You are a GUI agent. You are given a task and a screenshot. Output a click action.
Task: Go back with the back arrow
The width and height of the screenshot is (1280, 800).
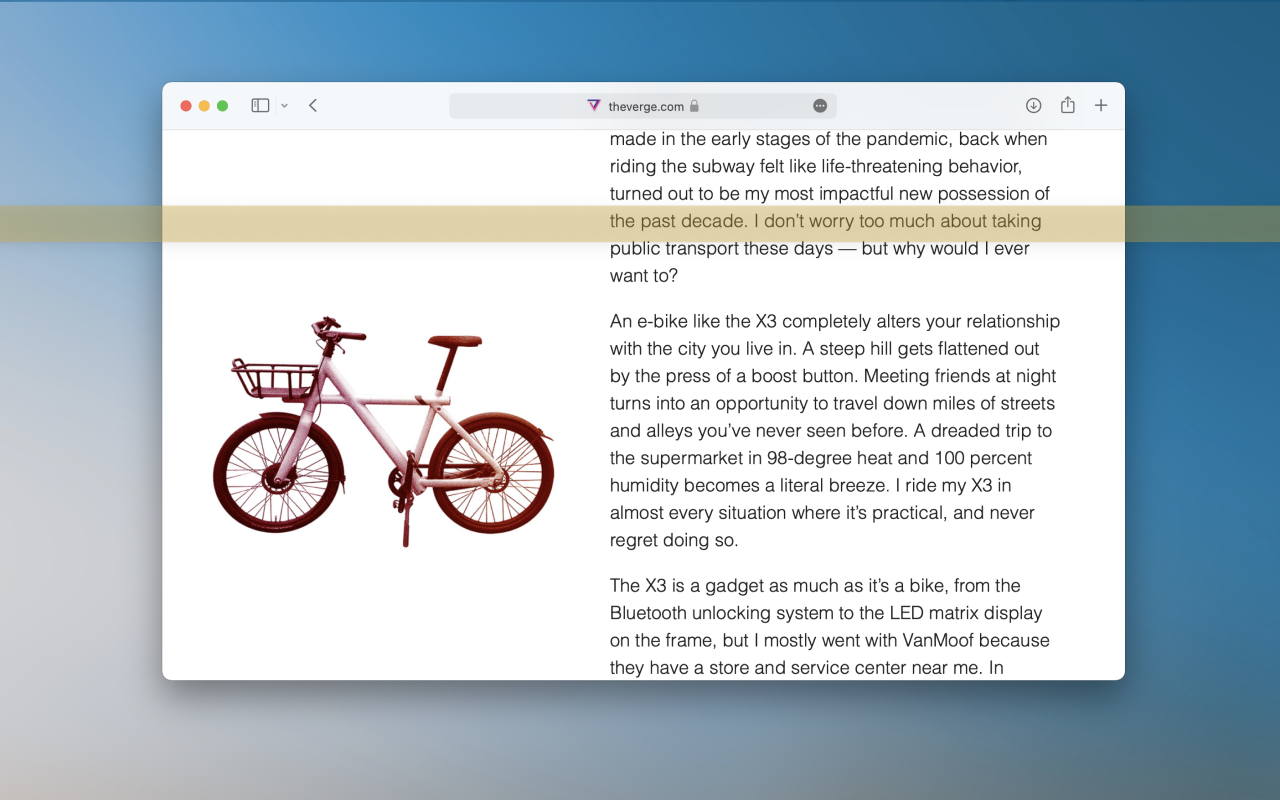click(x=313, y=105)
